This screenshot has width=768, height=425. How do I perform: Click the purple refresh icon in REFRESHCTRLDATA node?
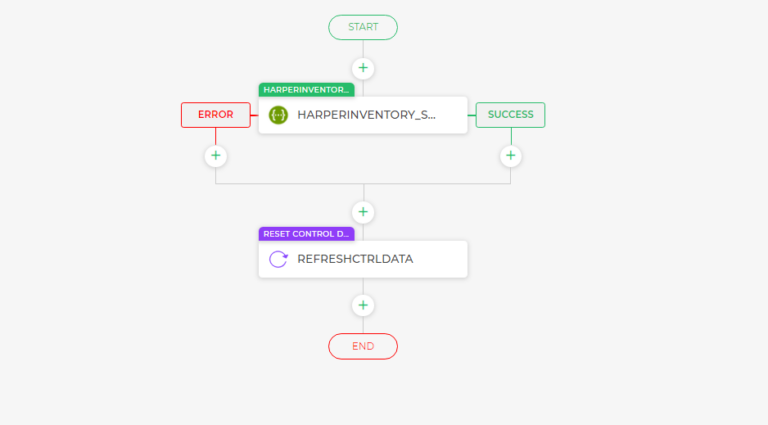(278, 259)
